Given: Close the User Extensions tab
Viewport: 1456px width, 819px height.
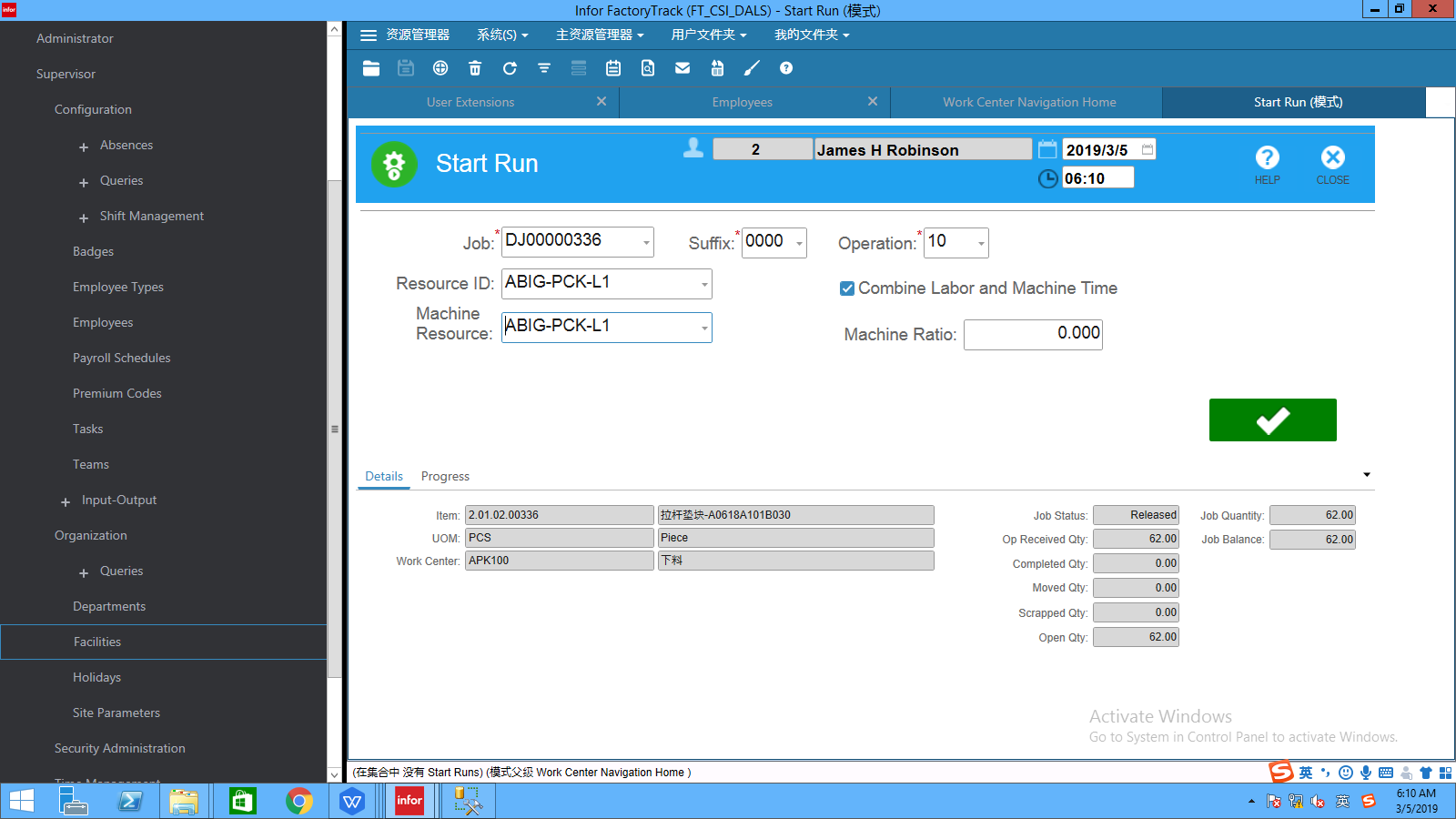Looking at the screenshot, I should [602, 101].
